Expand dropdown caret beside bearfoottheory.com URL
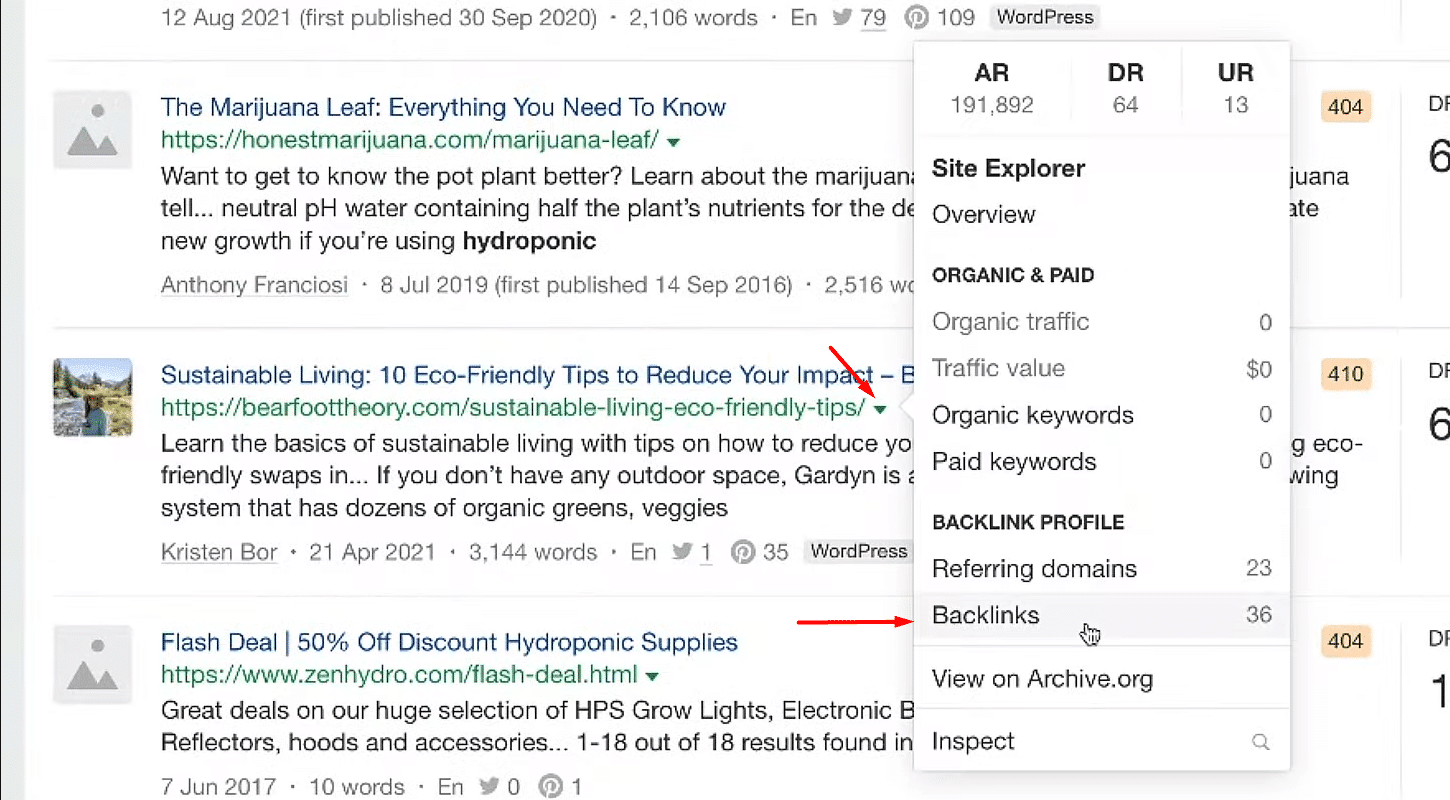 point(879,409)
